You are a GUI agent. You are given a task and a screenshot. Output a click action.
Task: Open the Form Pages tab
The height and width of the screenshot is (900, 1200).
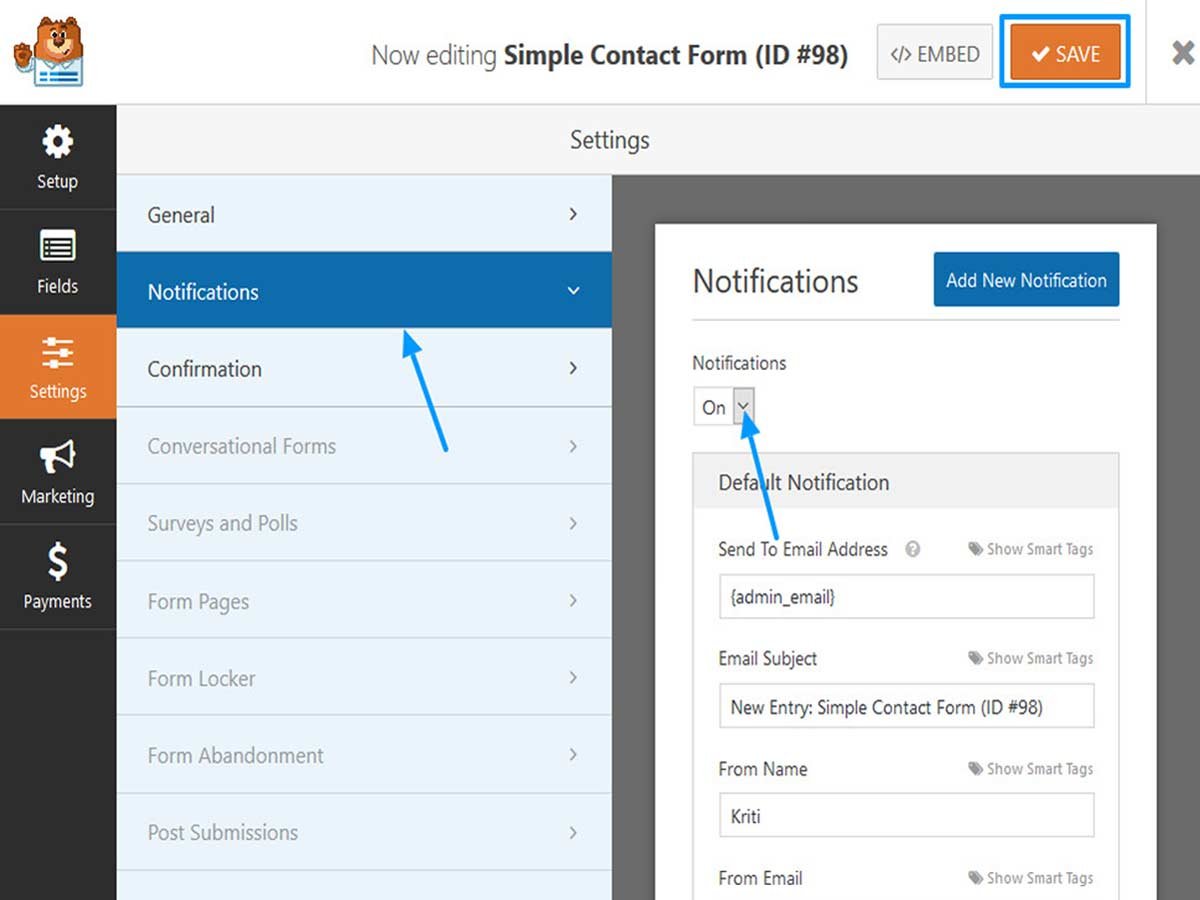tap(364, 600)
